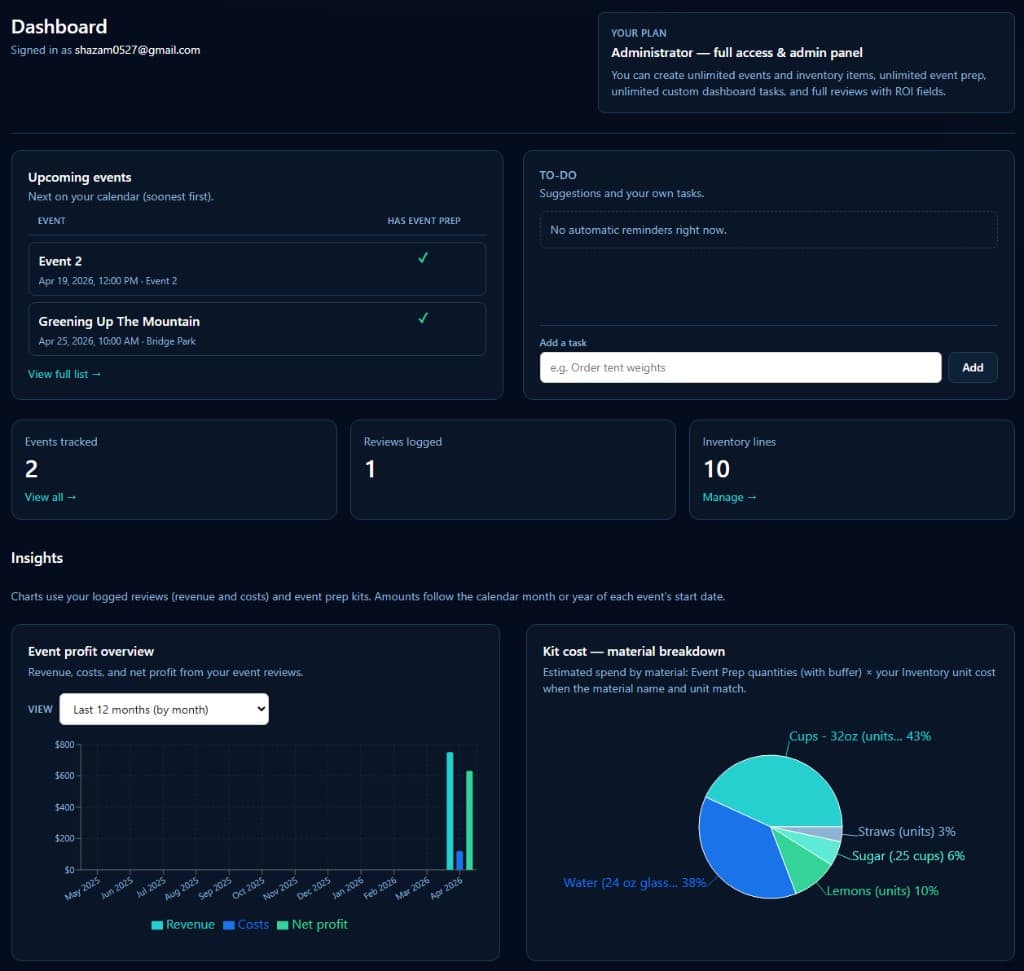Click View all under Events tracked

50,497
